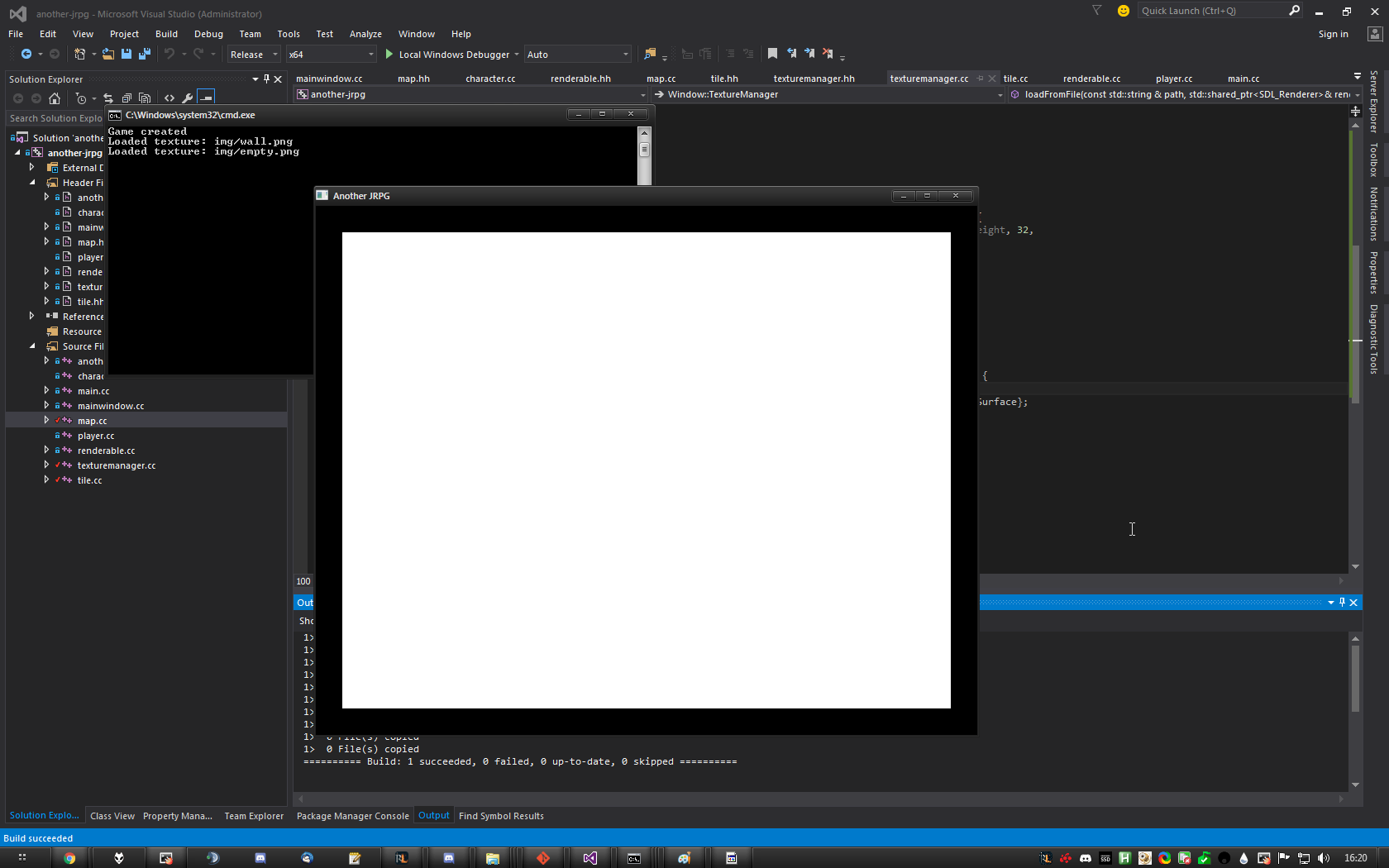This screenshot has width=1389, height=868.
Task: Click the Home icon in Solution Explorer
Action: pos(55,98)
